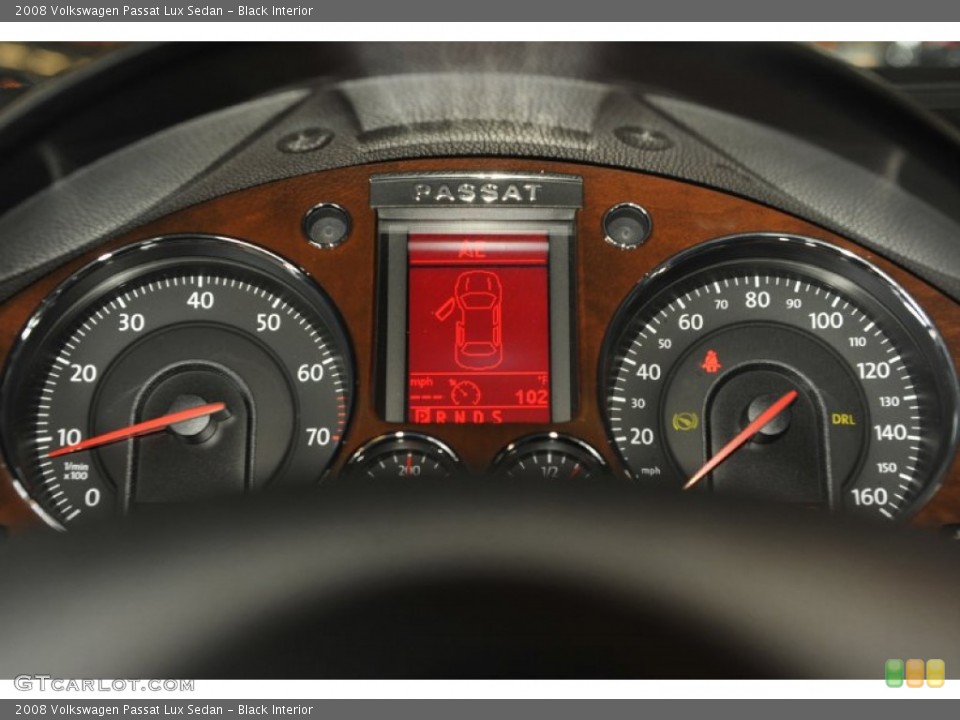
Task: Click the large 20 on the speedometer
Action: click(x=642, y=437)
